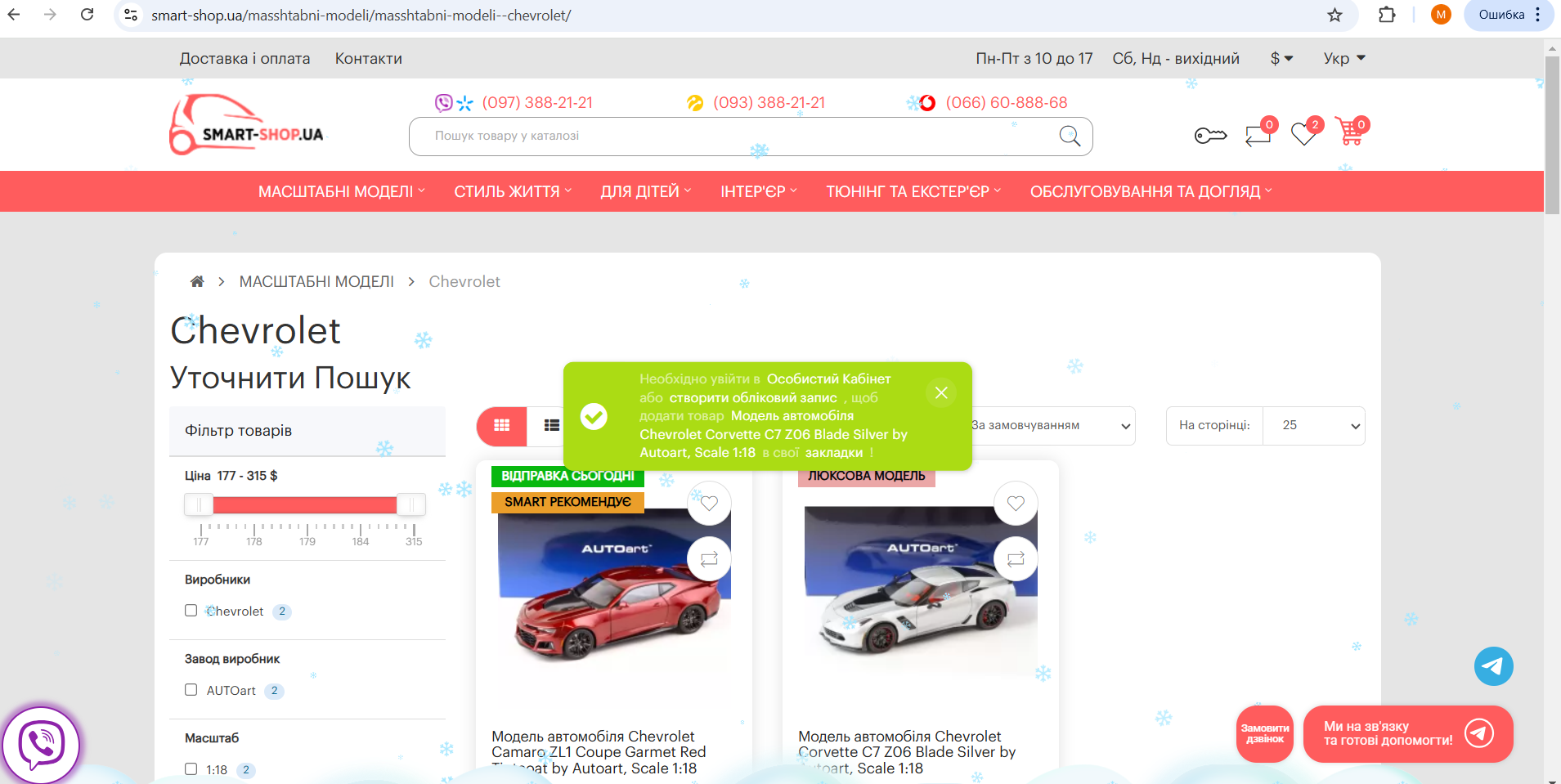Image resolution: width=1561 pixels, height=784 pixels.
Task: Click the (093) 388-21-21 phone number
Action: point(769,102)
